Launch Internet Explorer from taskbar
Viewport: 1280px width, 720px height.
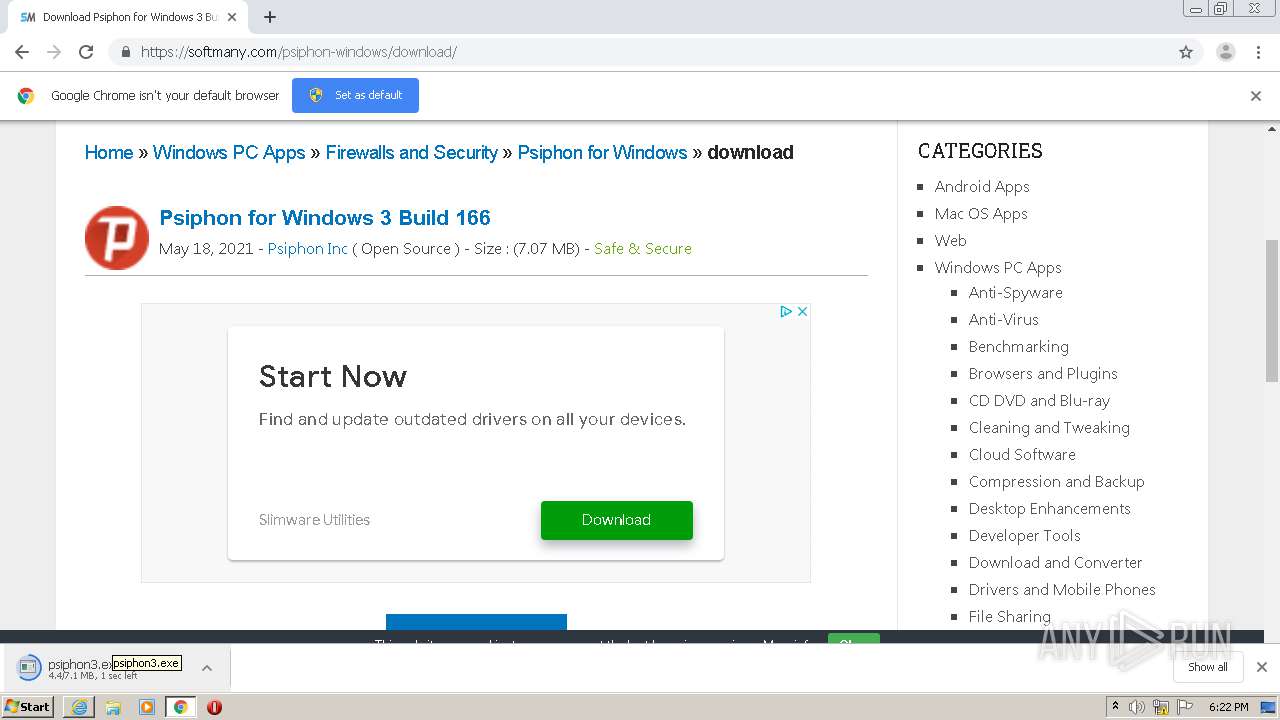pyautogui.click(x=79, y=707)
